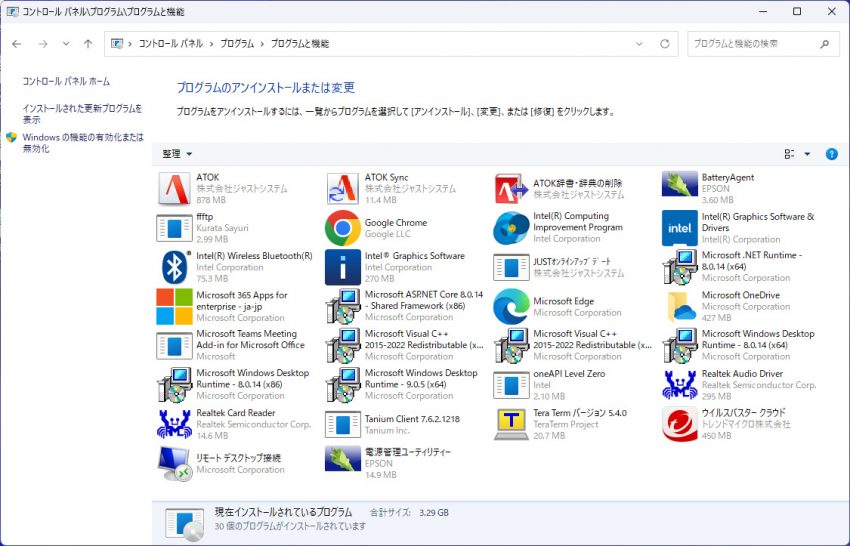Click the Tera Term program icon
The height and width of the screenshot is (546, 850).
[x=511, y=424]
